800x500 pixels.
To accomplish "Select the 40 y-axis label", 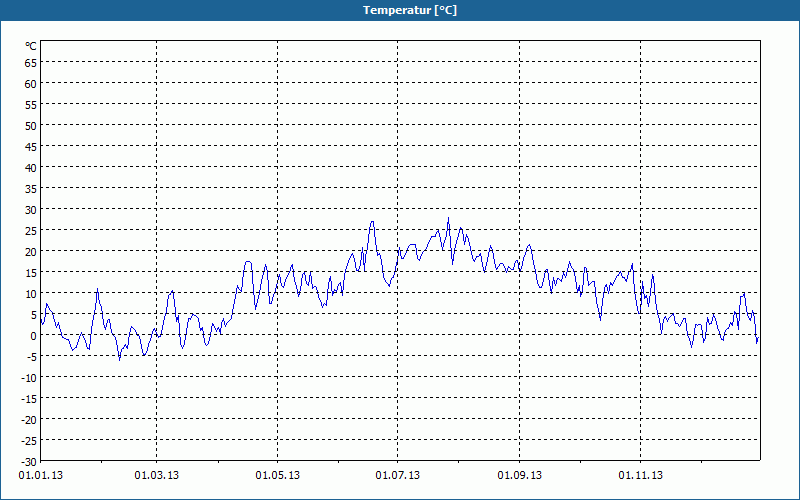I will tap(31, 168).
